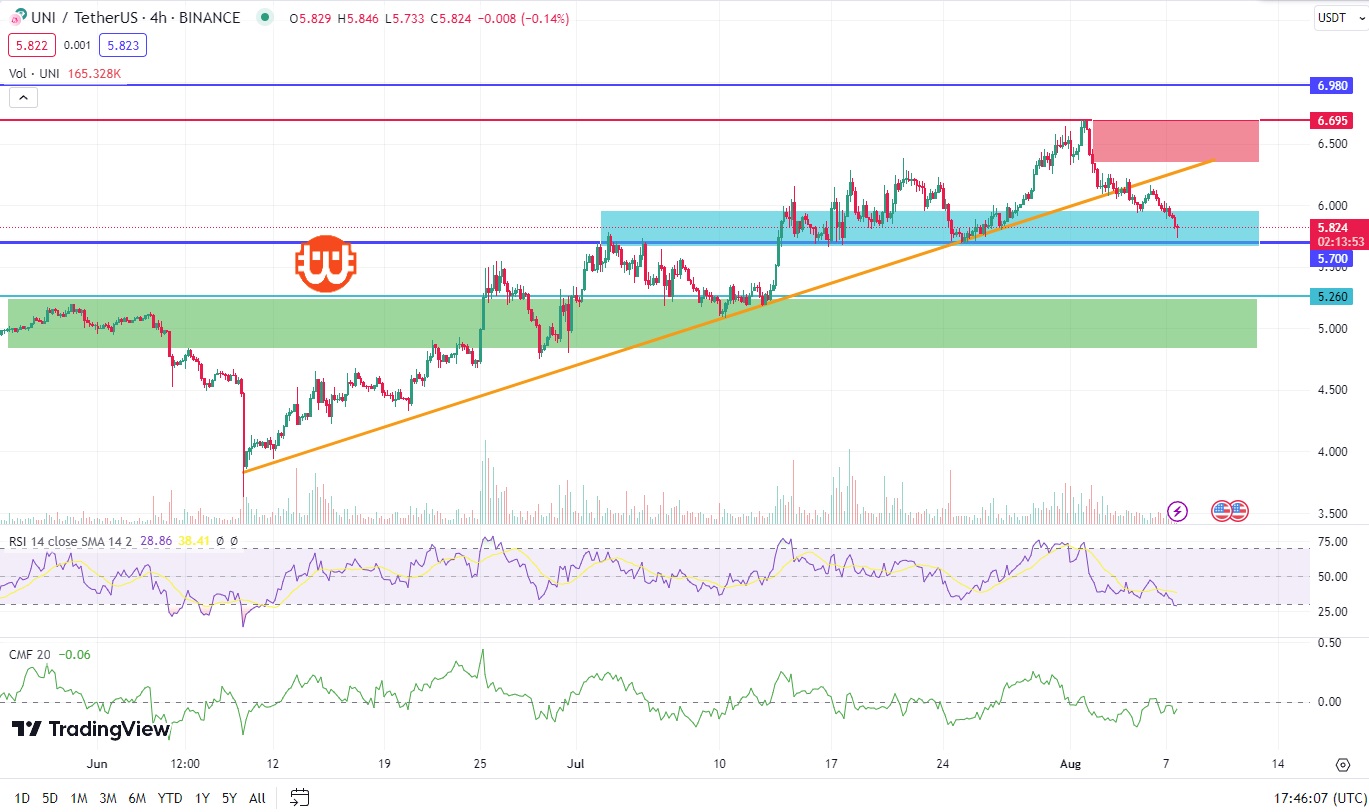Open the USDT currency dropdown
The image size is (1369, 812).
(1339, 17)
